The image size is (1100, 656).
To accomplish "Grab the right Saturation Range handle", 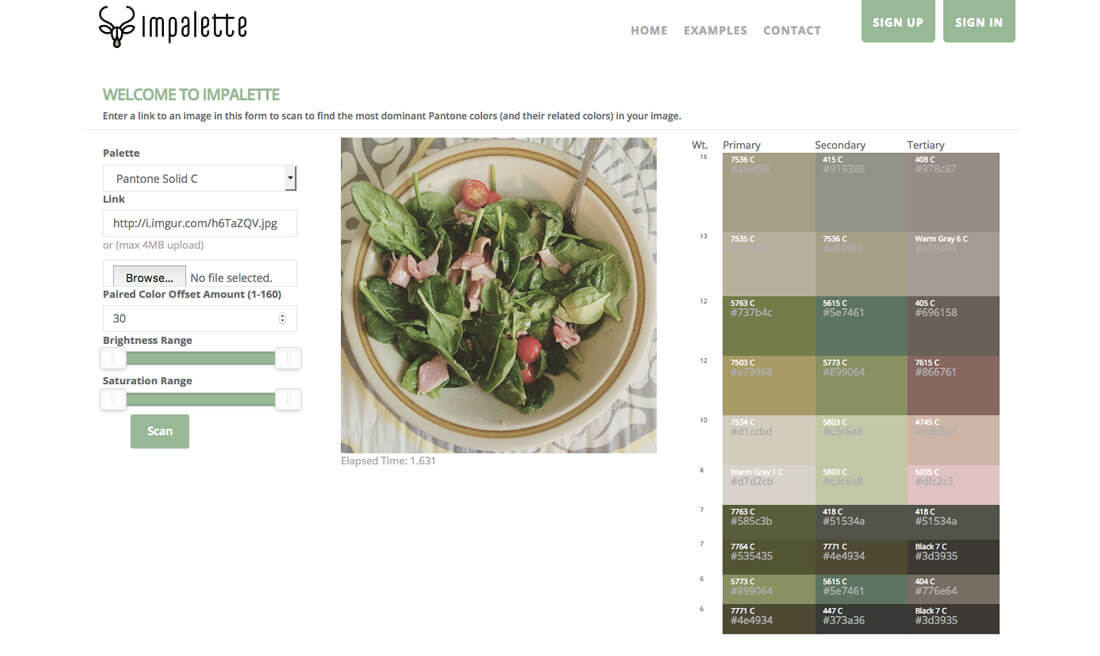I will pyautogui.click(x=288, y=399).
